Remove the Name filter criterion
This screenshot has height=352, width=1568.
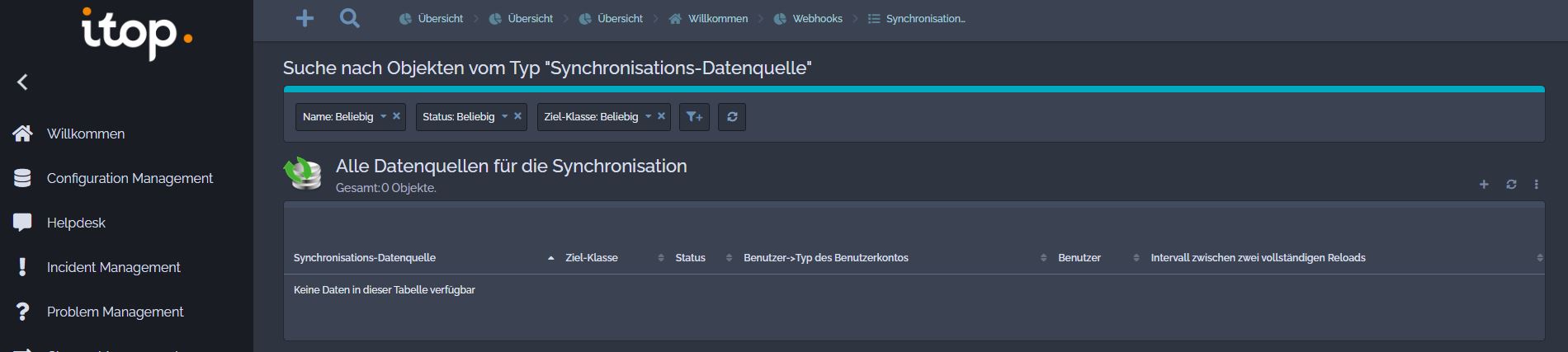coord(397,116)
